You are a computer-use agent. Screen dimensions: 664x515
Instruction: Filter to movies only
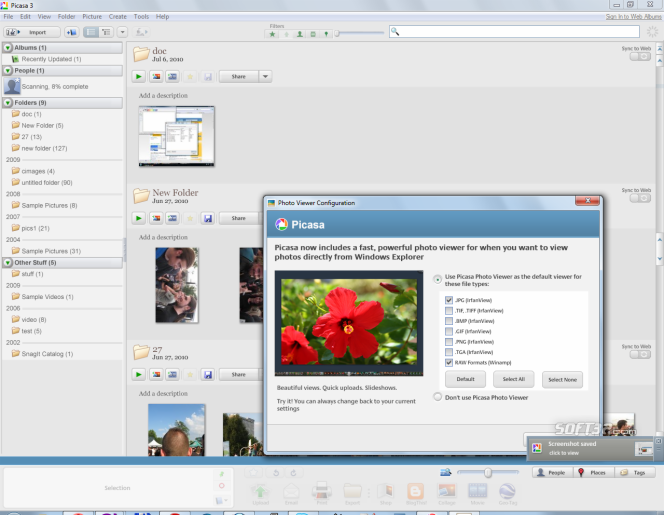313,34
